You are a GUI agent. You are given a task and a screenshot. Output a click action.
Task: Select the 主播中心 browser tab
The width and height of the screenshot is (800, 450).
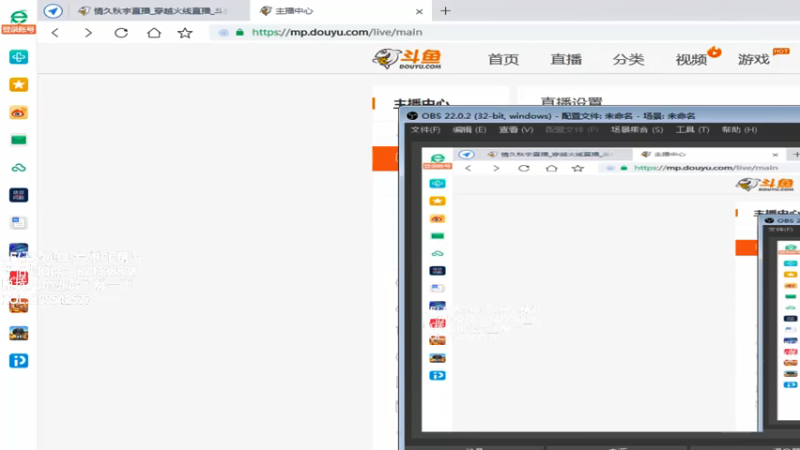click(341, 11)
